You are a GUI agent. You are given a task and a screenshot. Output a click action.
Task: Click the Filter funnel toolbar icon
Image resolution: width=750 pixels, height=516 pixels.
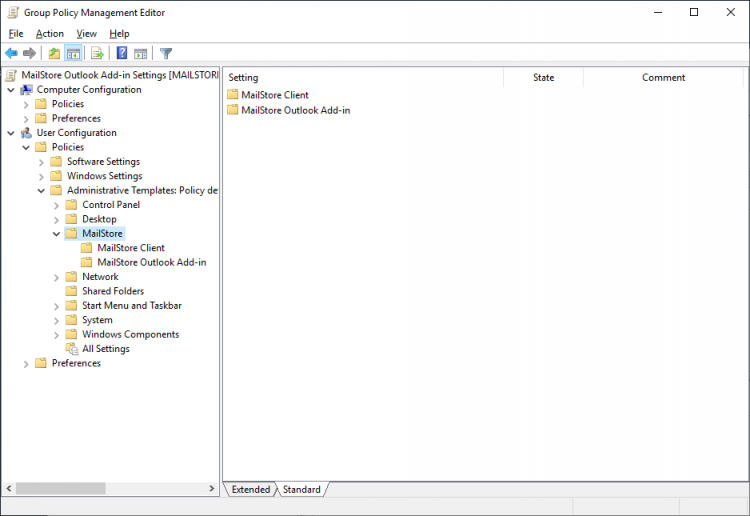[x=166, y=53]
